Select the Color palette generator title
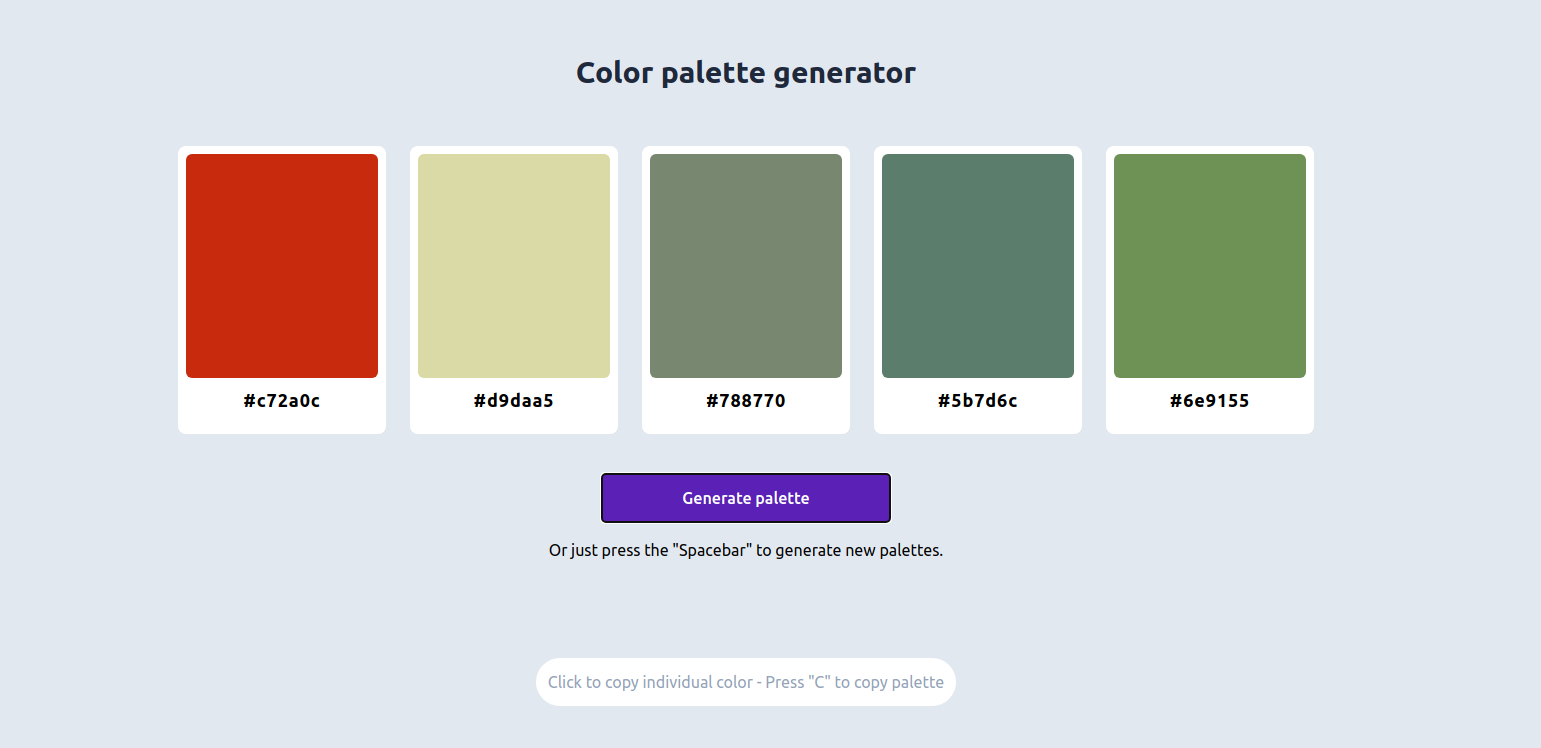The height and width of the screenshot is (748, 1541). (x=745, y=72)
